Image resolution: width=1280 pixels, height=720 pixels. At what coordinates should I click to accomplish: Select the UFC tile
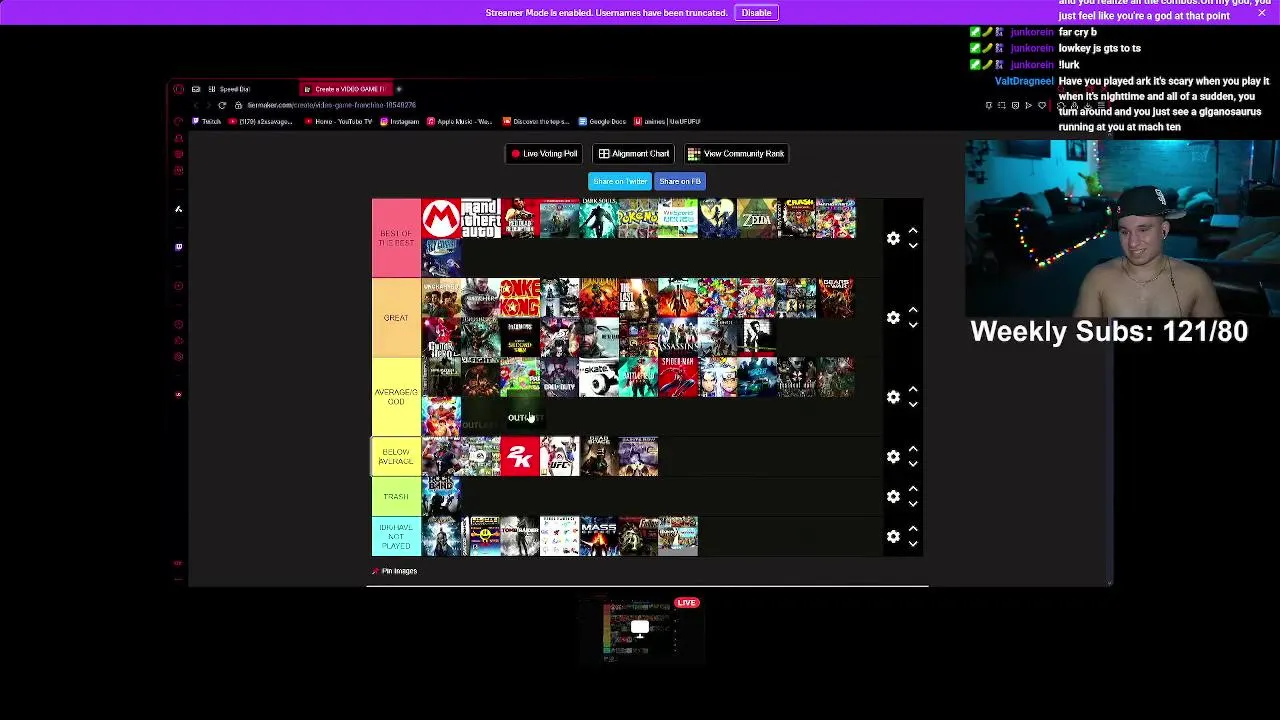coord(559,456)
